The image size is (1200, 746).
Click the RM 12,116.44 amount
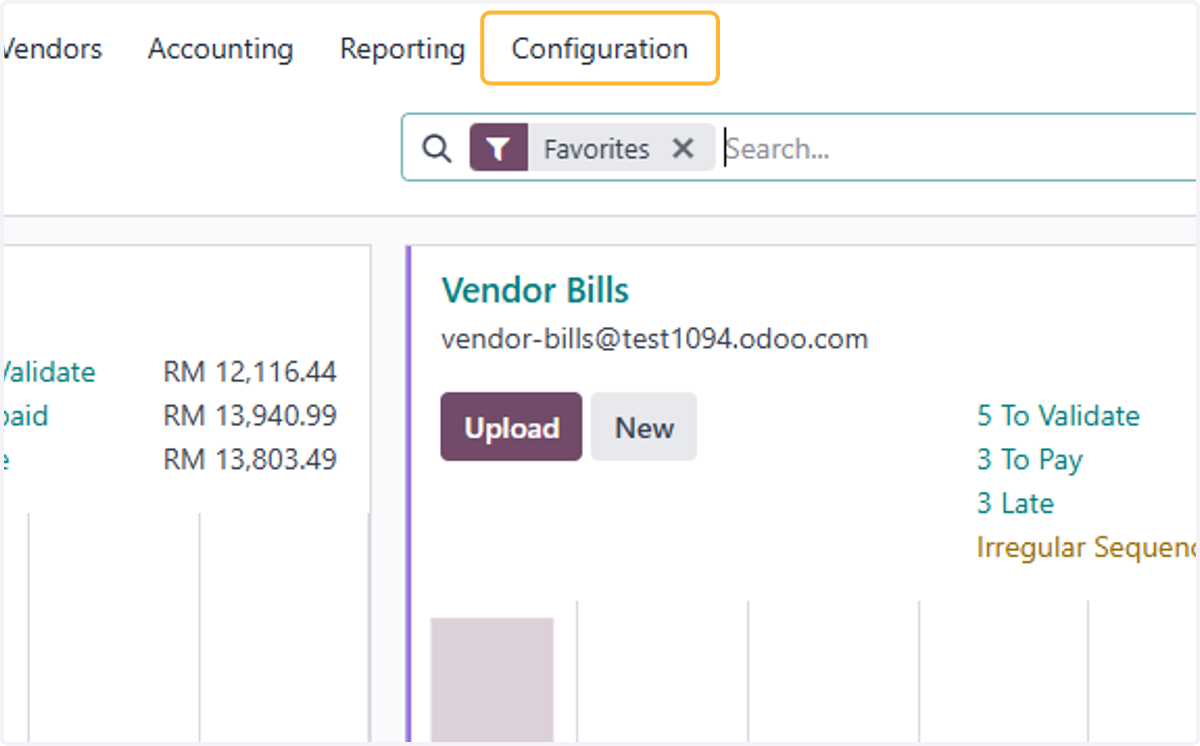point(250,372)
